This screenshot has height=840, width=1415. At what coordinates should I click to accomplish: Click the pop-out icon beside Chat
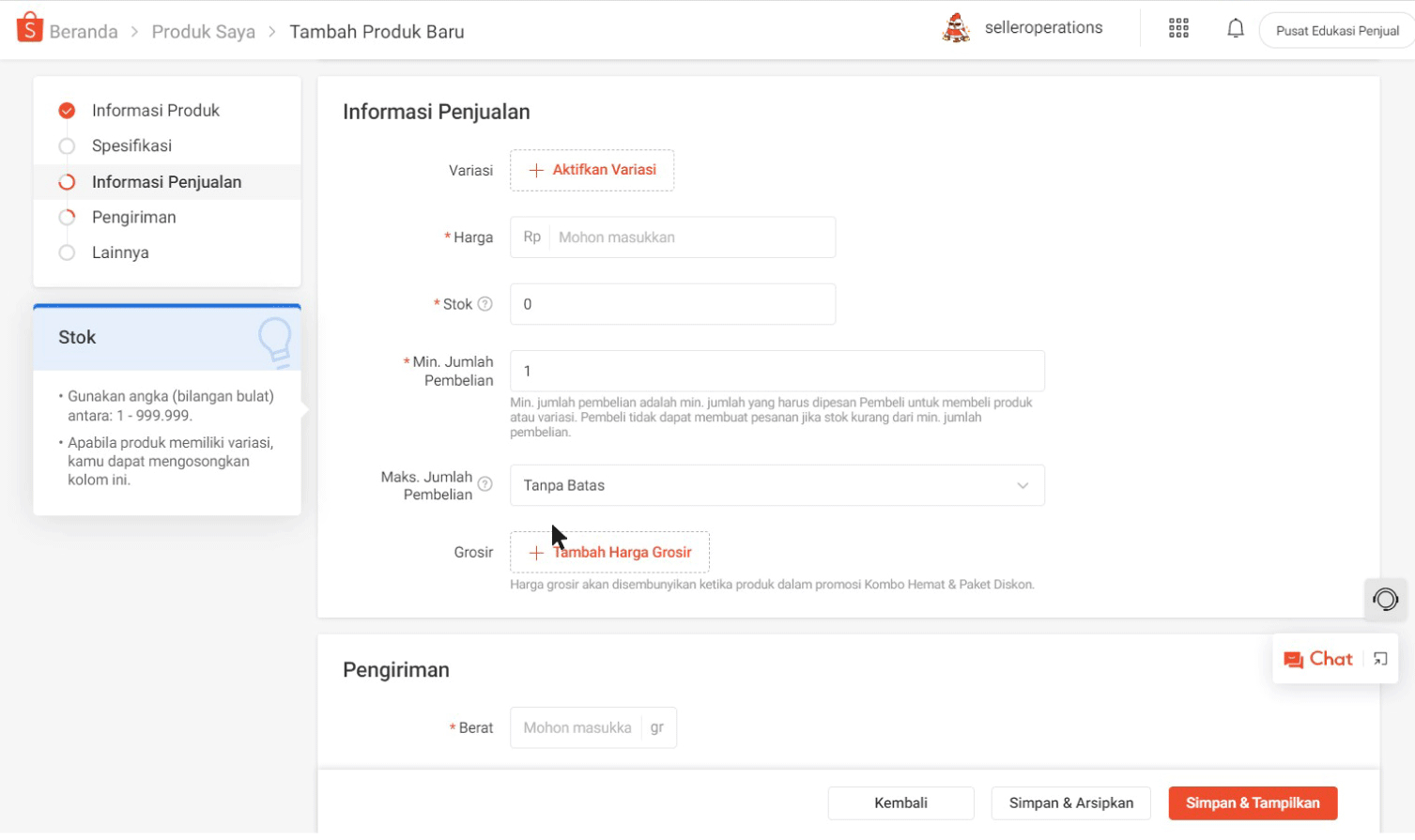(1379, 659)
